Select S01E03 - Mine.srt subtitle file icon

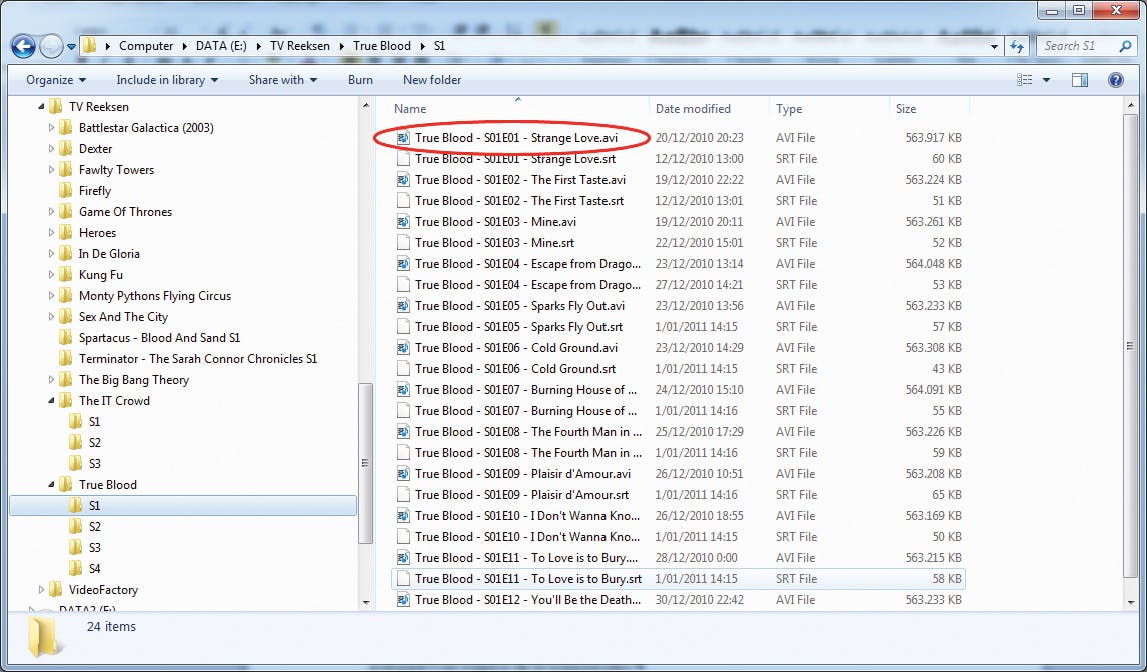(402, 243)
